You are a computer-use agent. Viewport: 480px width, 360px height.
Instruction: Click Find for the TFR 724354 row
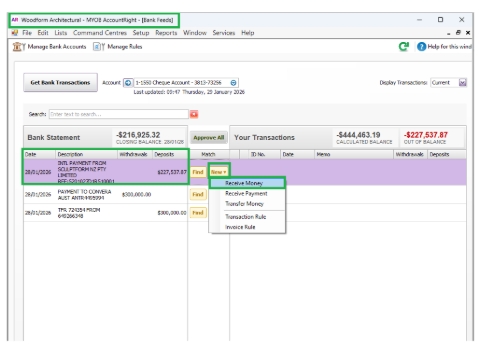pos(198,213)
